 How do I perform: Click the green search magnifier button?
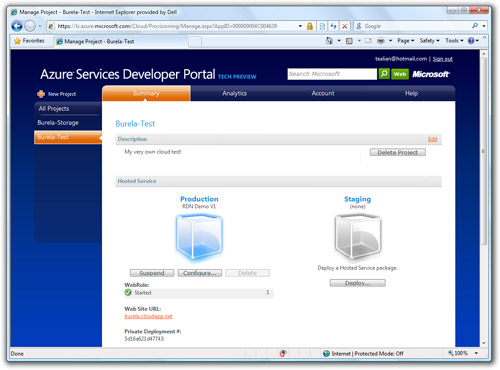384,74
